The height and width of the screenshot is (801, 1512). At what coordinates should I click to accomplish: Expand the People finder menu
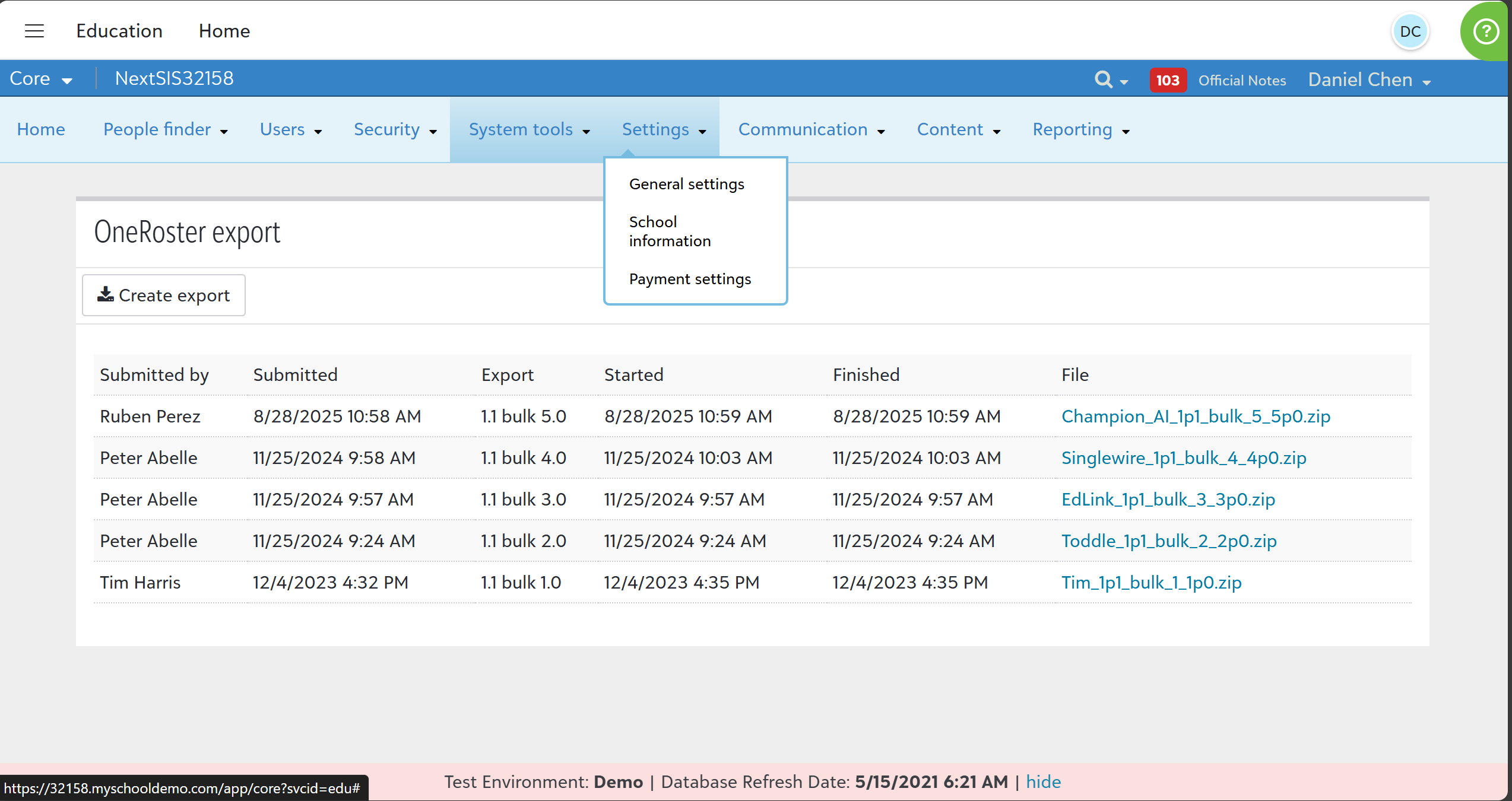coord(165,129)
